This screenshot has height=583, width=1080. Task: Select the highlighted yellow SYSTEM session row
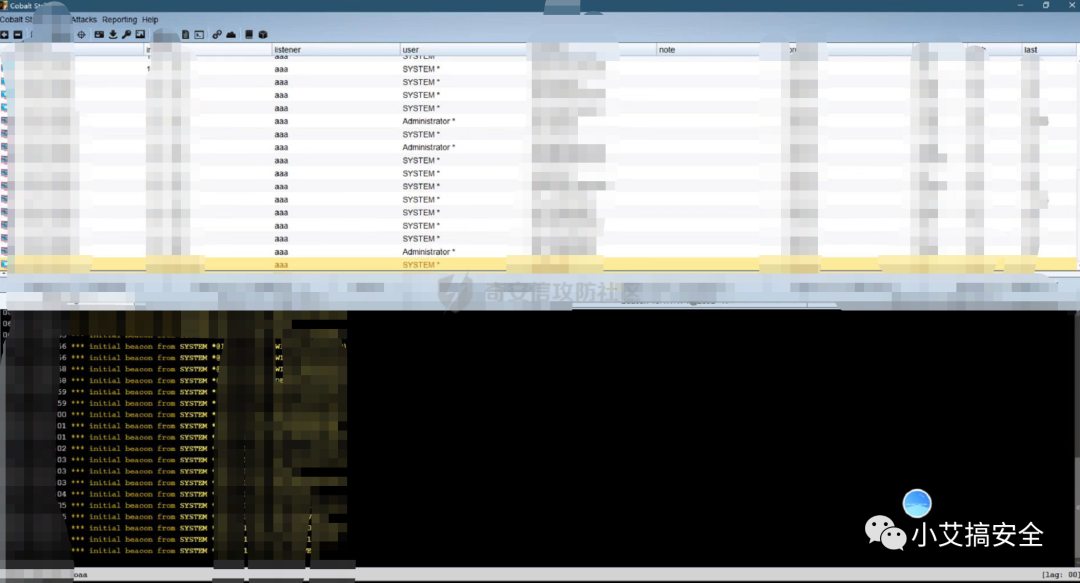click(540, 265)
